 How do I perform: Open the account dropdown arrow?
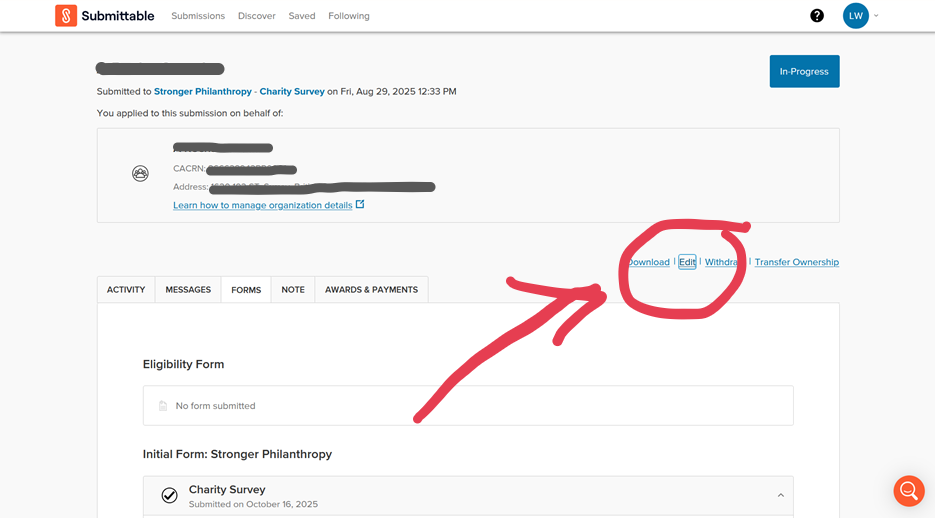[877, 16]
